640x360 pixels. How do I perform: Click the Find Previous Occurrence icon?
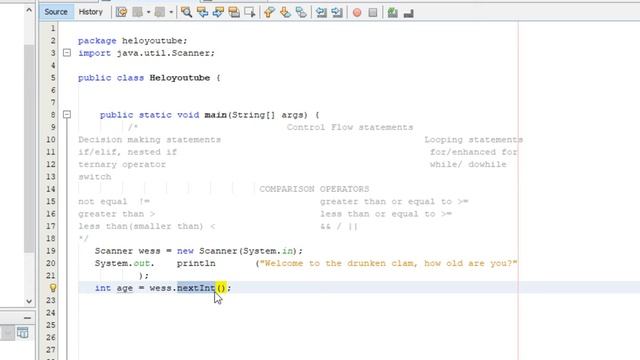[202, 13]
